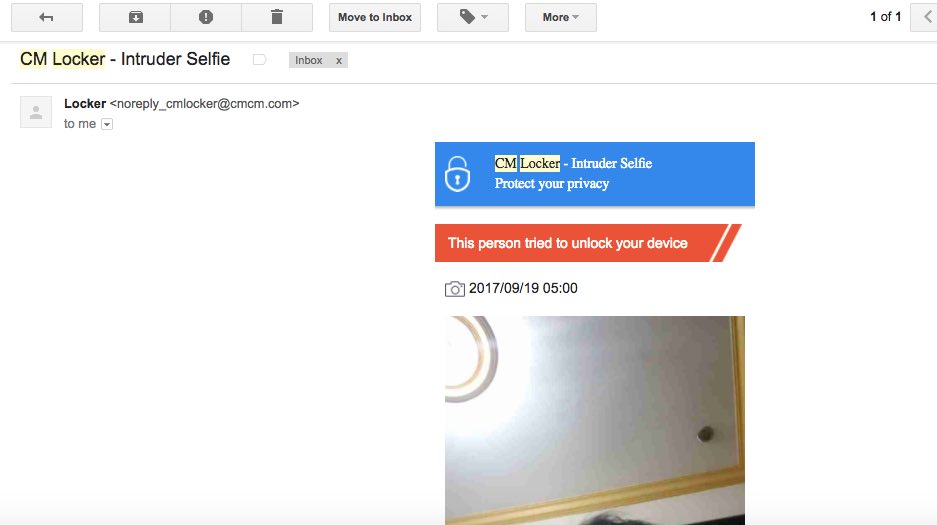Click the Move to Inbox button

(375, 17)
